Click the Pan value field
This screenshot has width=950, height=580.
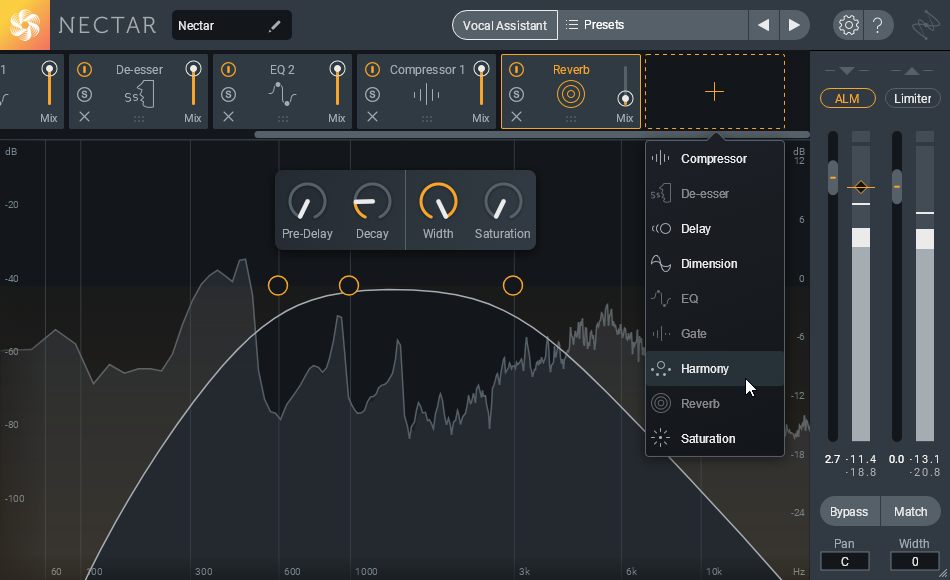[845, 561]
